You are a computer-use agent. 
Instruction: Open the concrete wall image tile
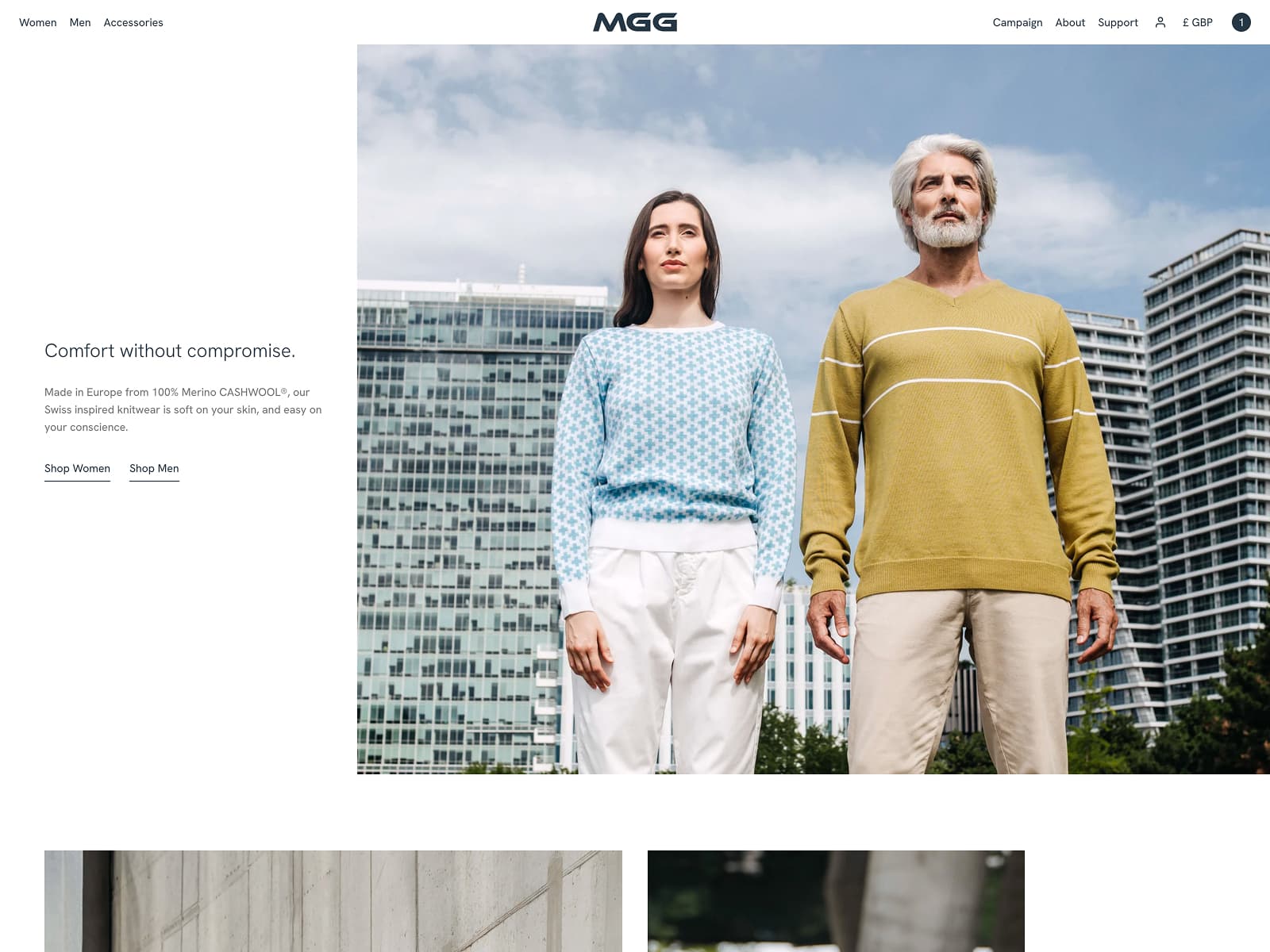(333, 901)
